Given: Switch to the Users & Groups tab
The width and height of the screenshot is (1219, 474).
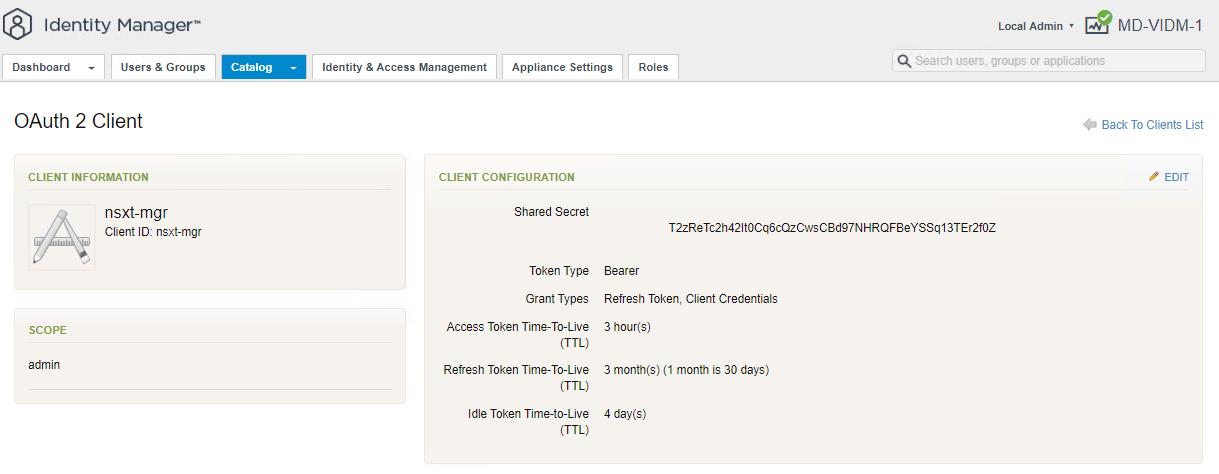Looking at the screenshot, I should tap(163, 67).
